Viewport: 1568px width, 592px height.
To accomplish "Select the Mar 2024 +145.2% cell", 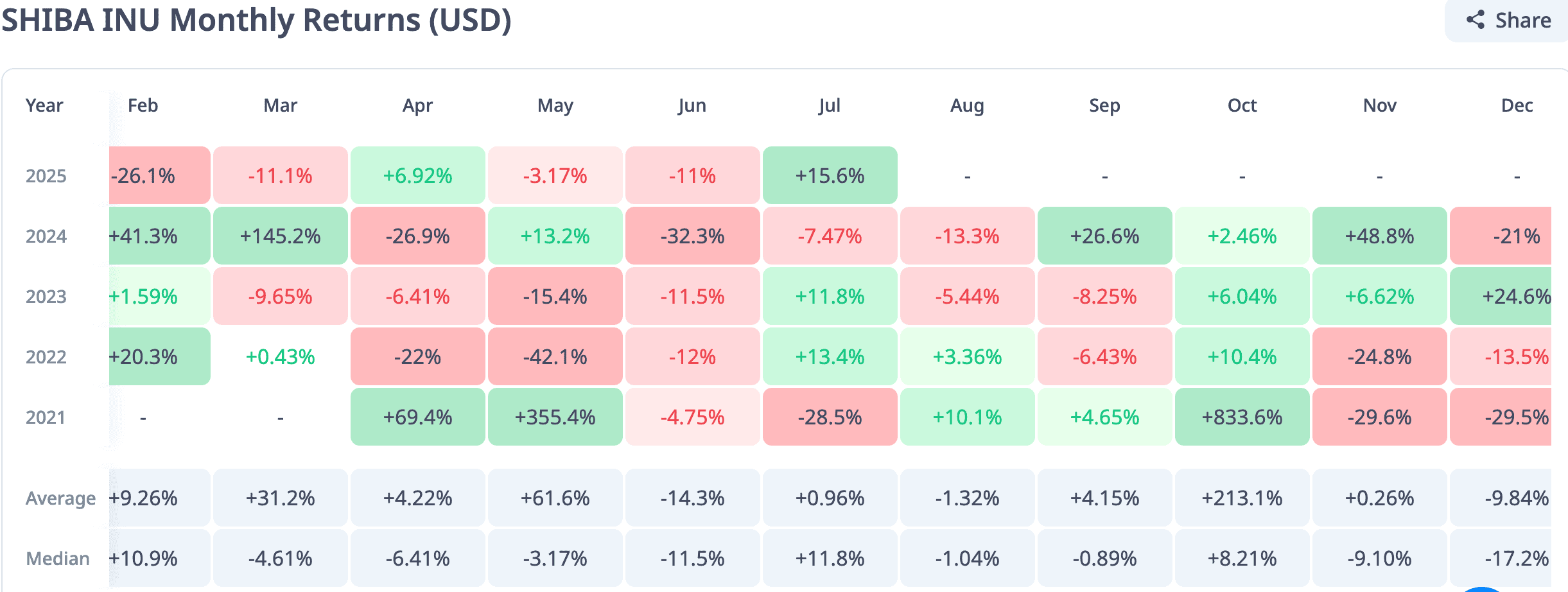I will (280, 236).
